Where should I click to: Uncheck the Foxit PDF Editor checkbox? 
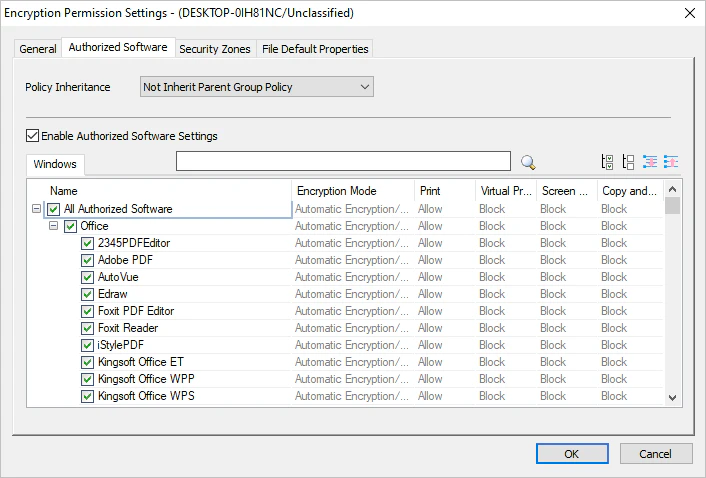(87, 311)
